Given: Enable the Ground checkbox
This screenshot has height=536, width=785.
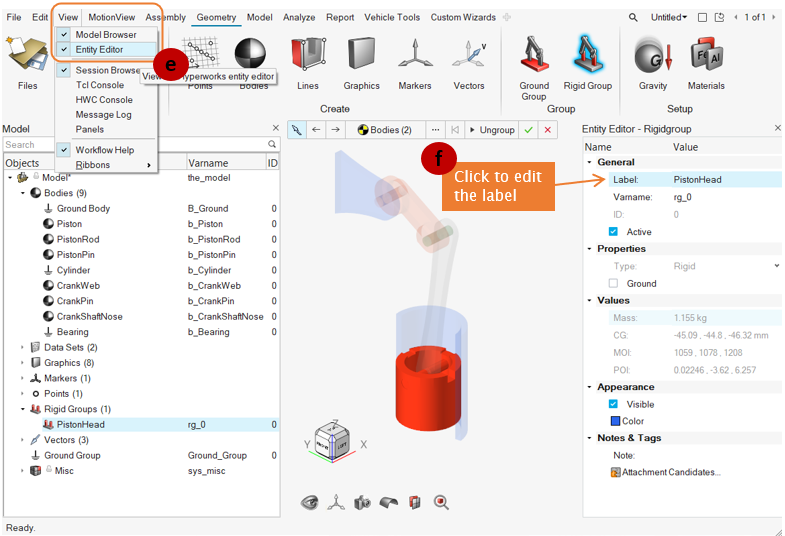Looking at the screenshot, I should [613, 283].
